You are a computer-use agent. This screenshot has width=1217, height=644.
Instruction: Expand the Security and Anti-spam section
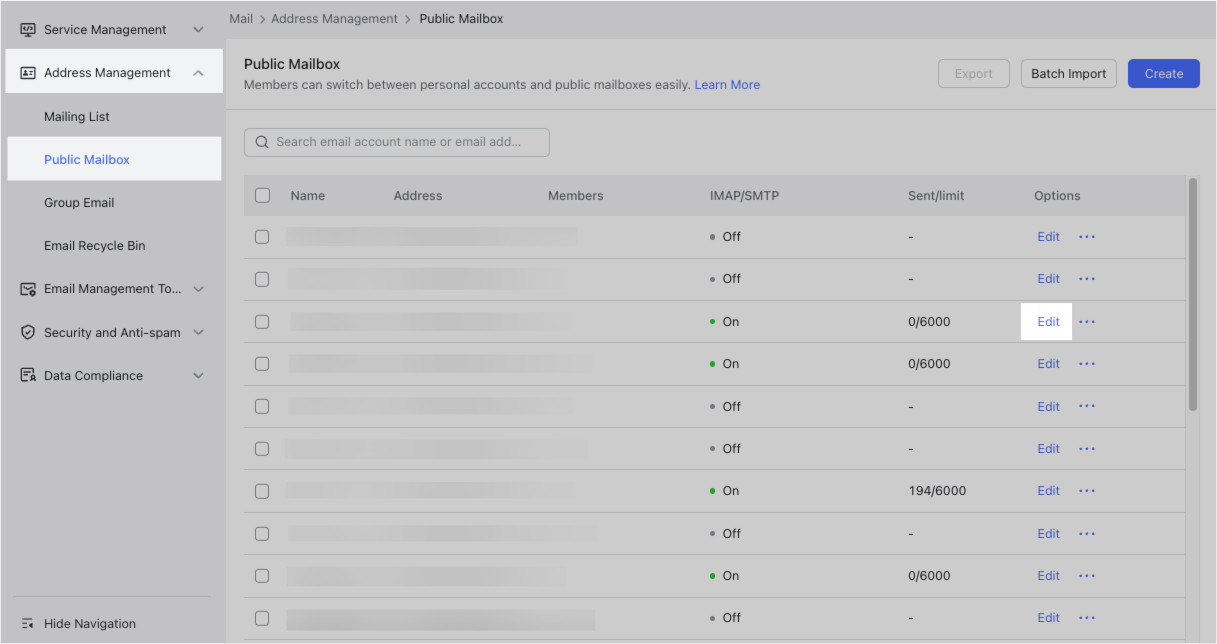pyautogui.click(x=198, y=332)
